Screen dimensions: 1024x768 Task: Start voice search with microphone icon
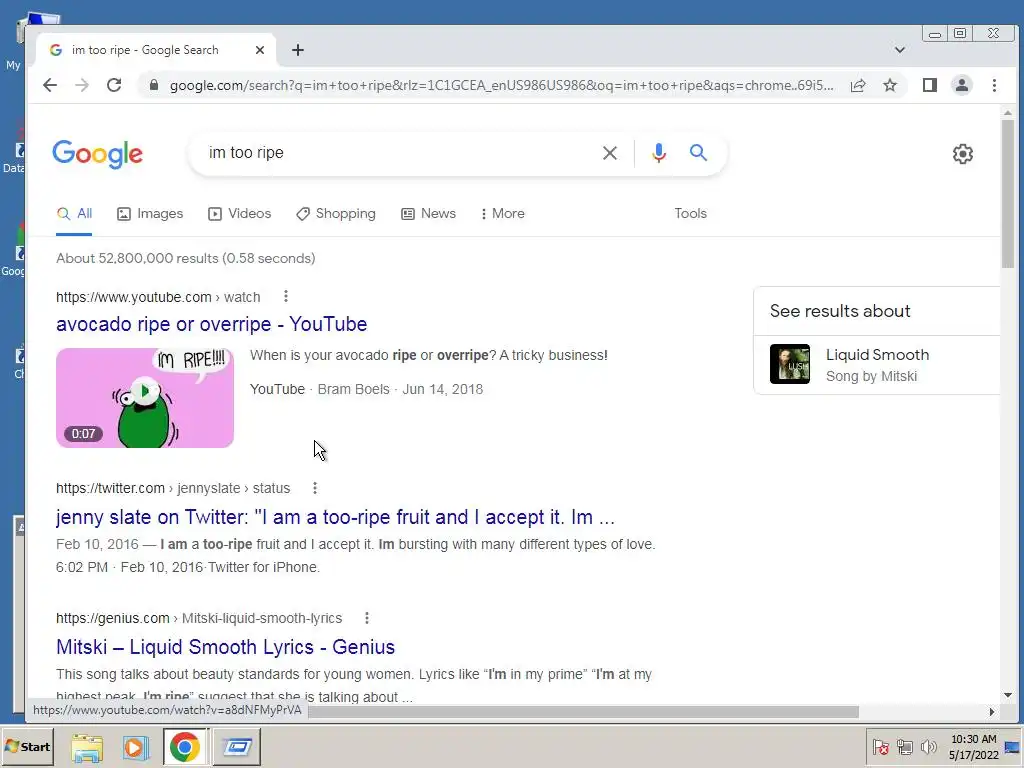pyautogui.click(x=659, y=153)
